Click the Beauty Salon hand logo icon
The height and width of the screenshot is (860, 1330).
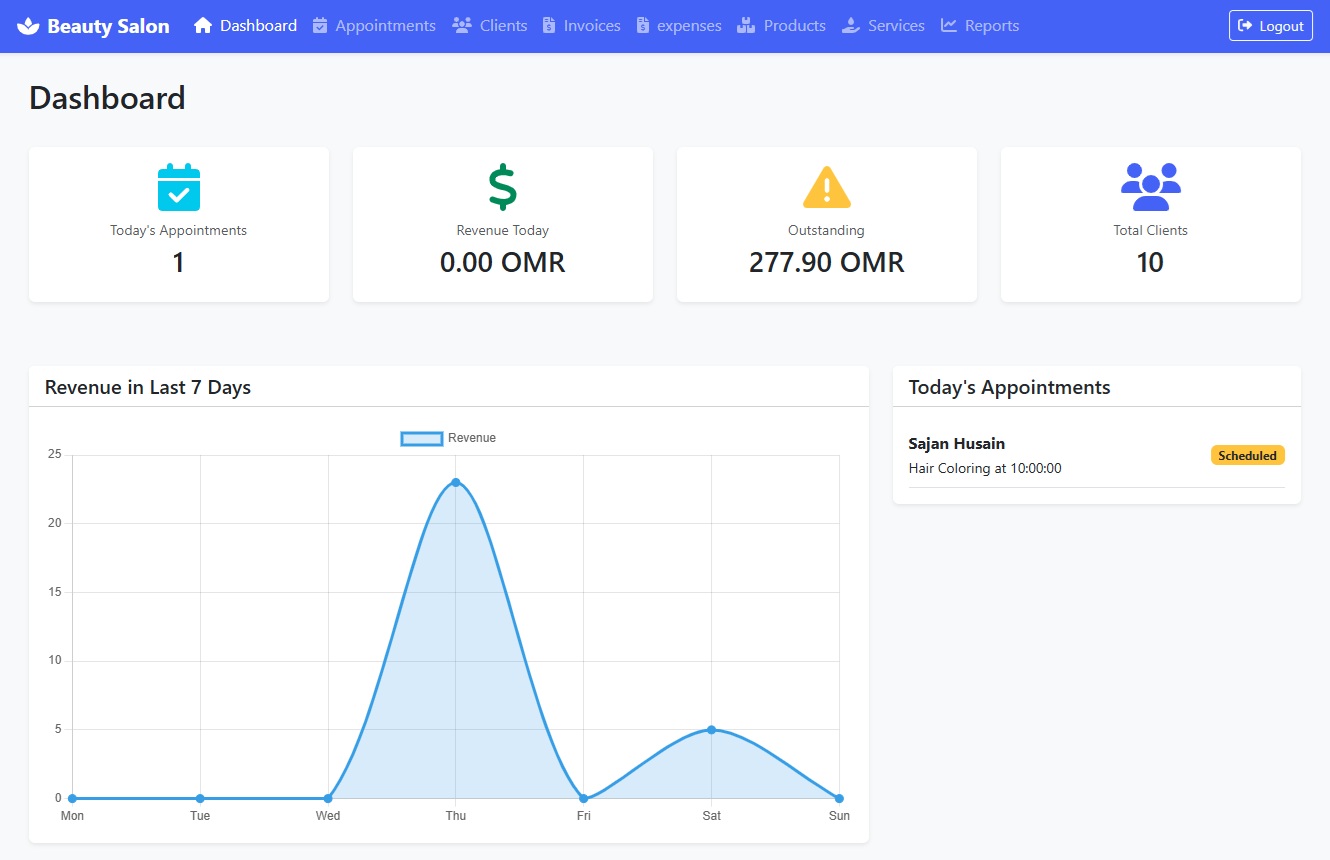tap(26, 25)
